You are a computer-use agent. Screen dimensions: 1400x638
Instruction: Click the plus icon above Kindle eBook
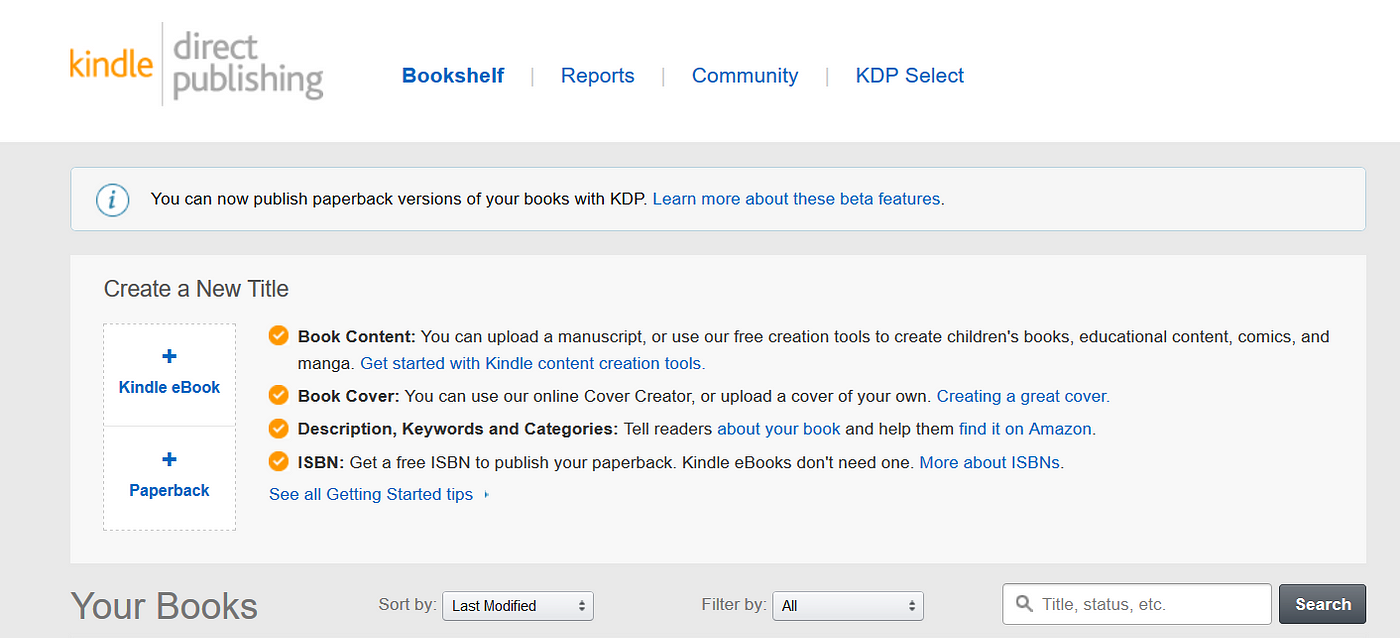pyautogui.click(x=169, y=357)
